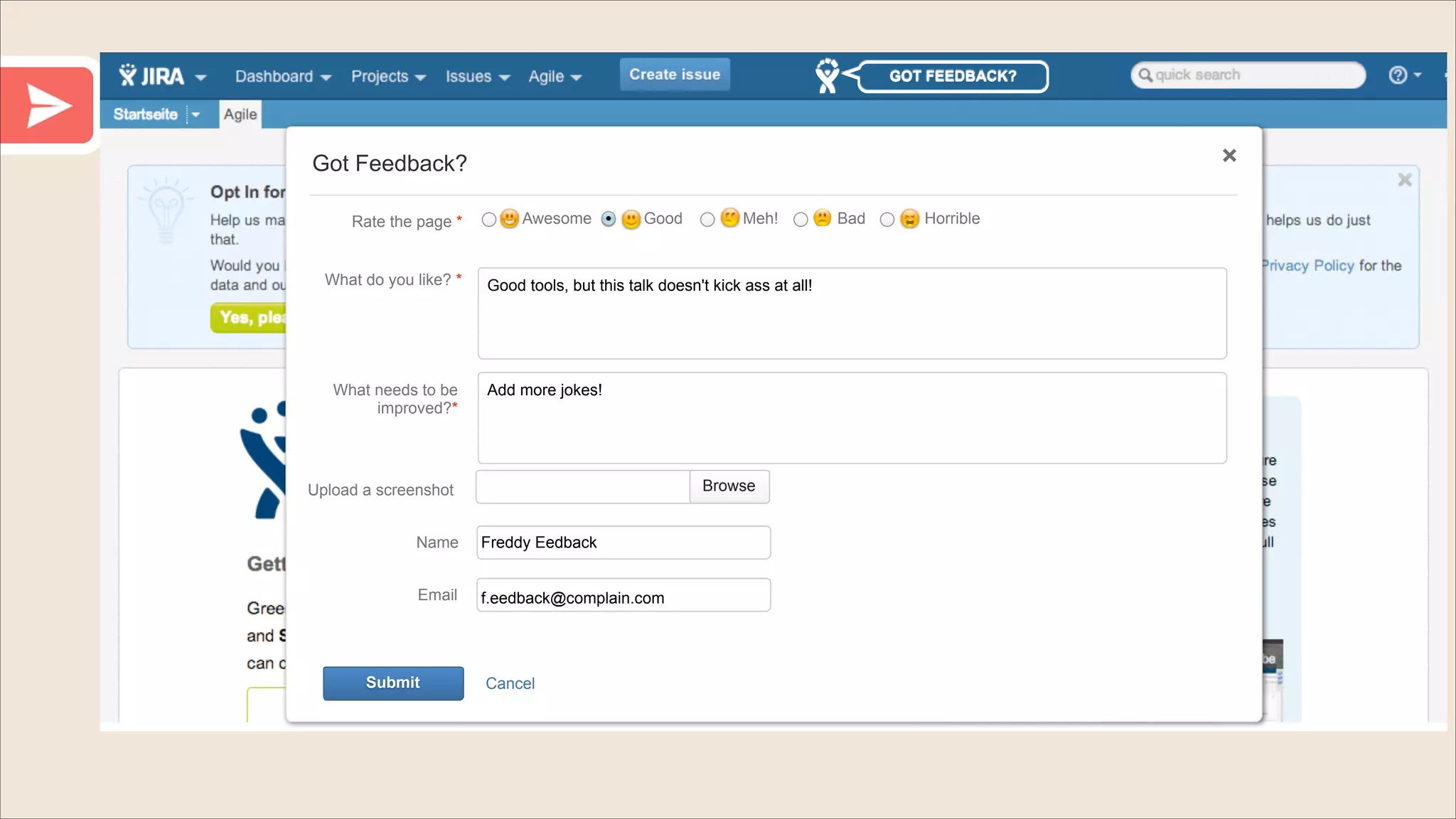Screen dimensions: 1456x819
Task: Submit the feedback form
Action: point(393,683)
